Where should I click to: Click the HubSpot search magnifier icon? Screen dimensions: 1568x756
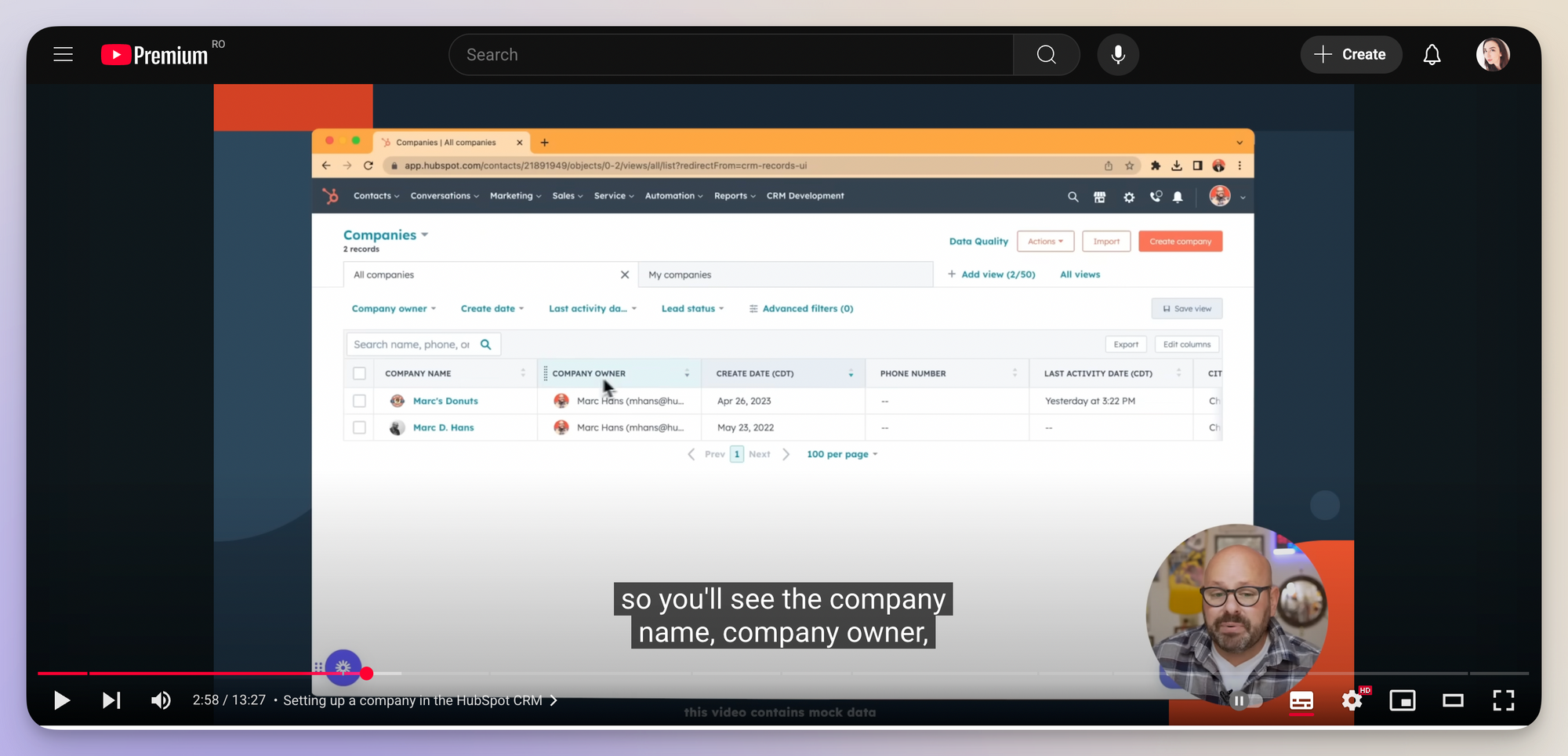(1073, 197)
